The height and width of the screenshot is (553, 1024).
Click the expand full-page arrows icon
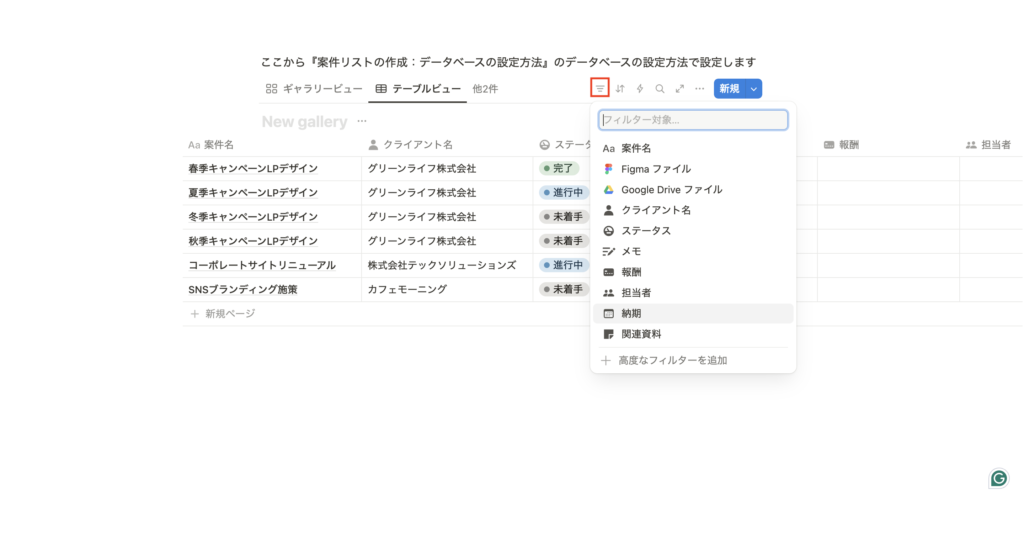tap(680, 89)
